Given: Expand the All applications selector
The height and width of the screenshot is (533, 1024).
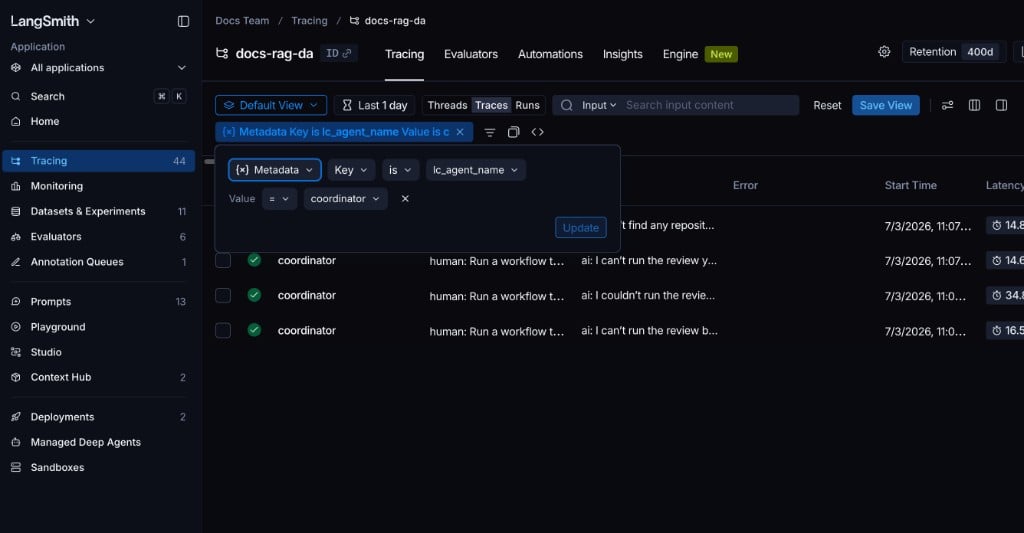Looking at the screenshot, I should (99, 68).
